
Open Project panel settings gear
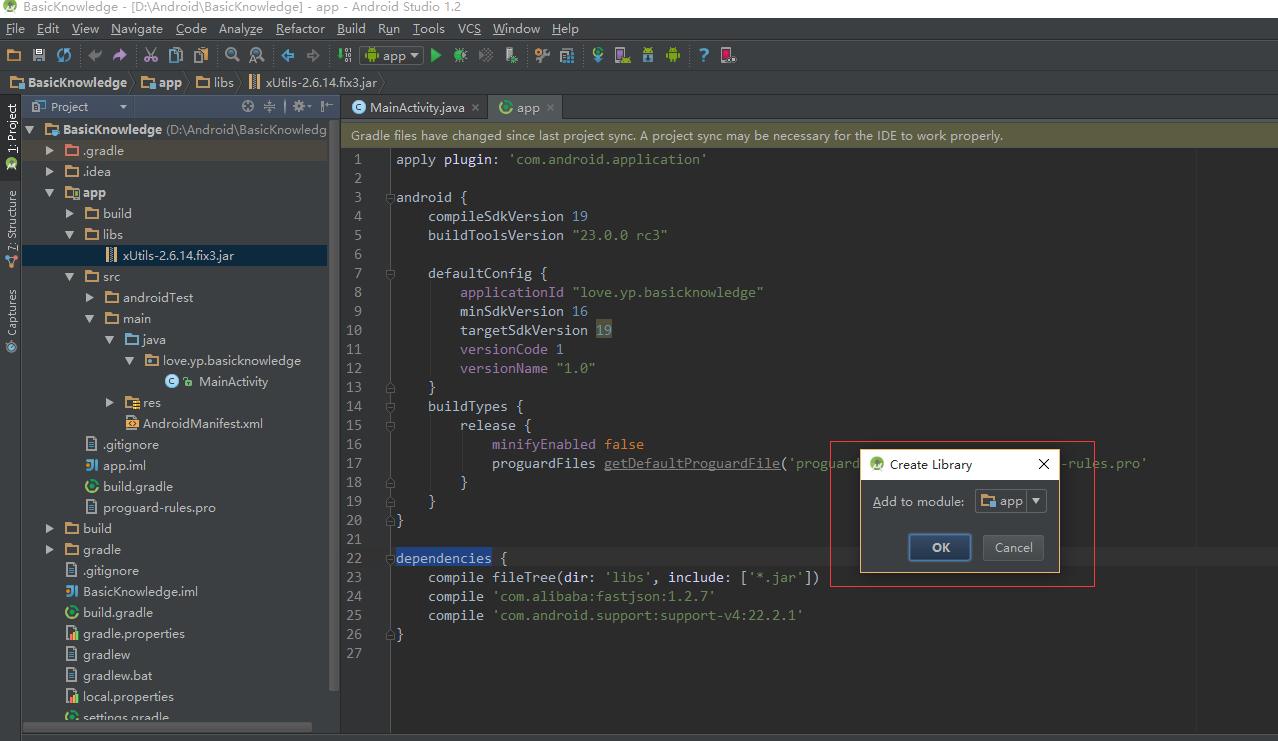click(x=300, y=106)
